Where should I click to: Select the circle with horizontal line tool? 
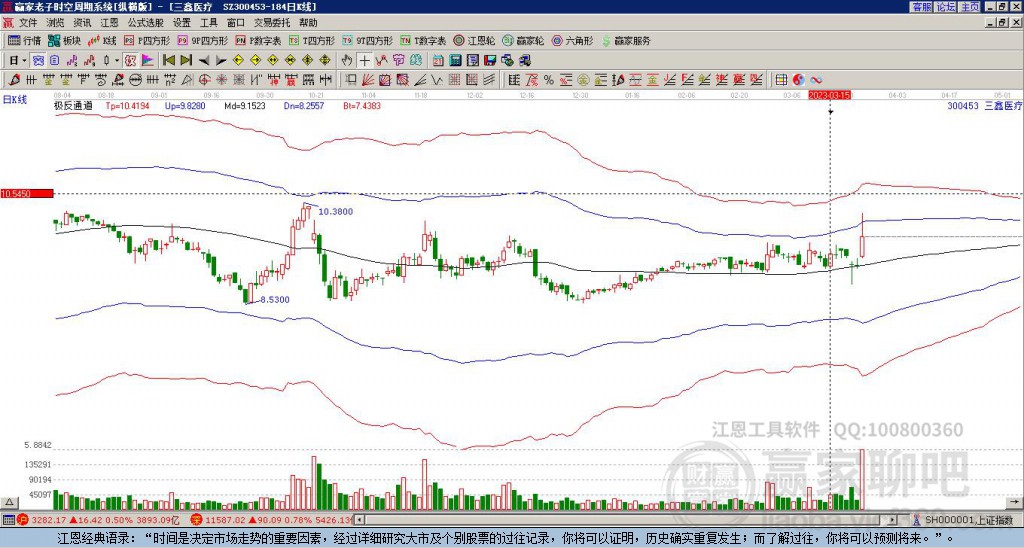point(136,80)
